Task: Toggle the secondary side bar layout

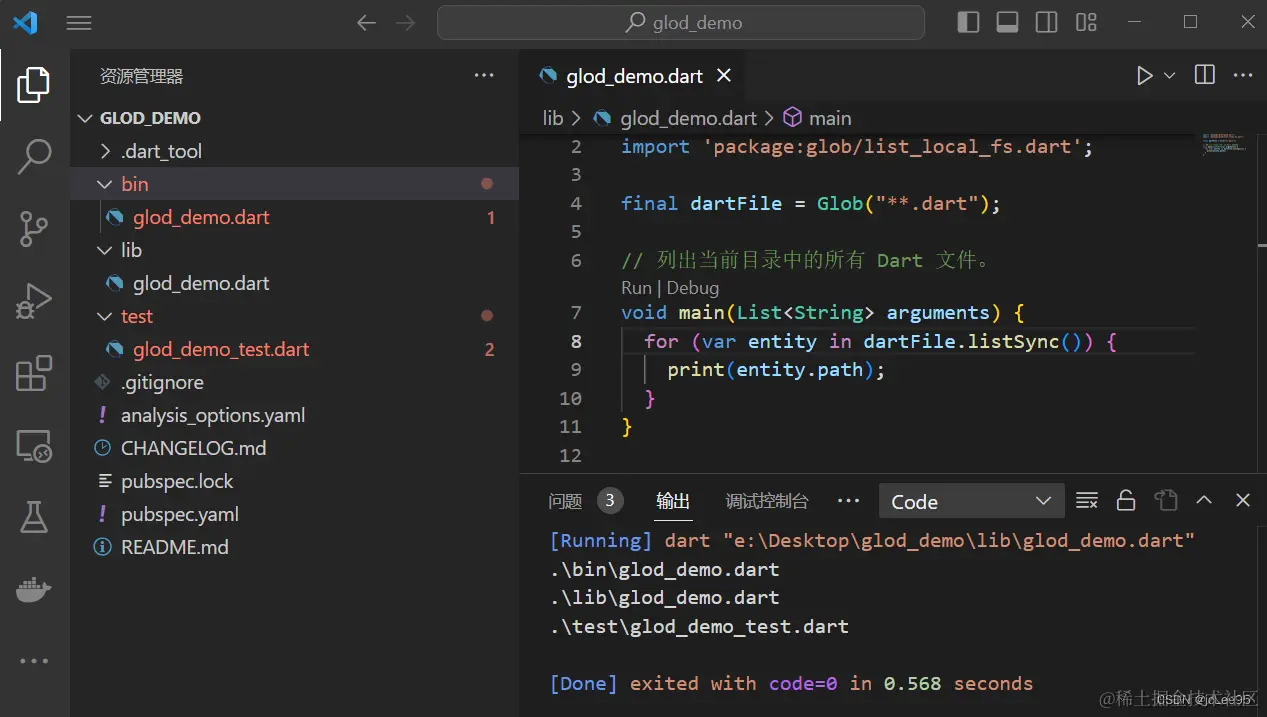Action: point(1046,22)
